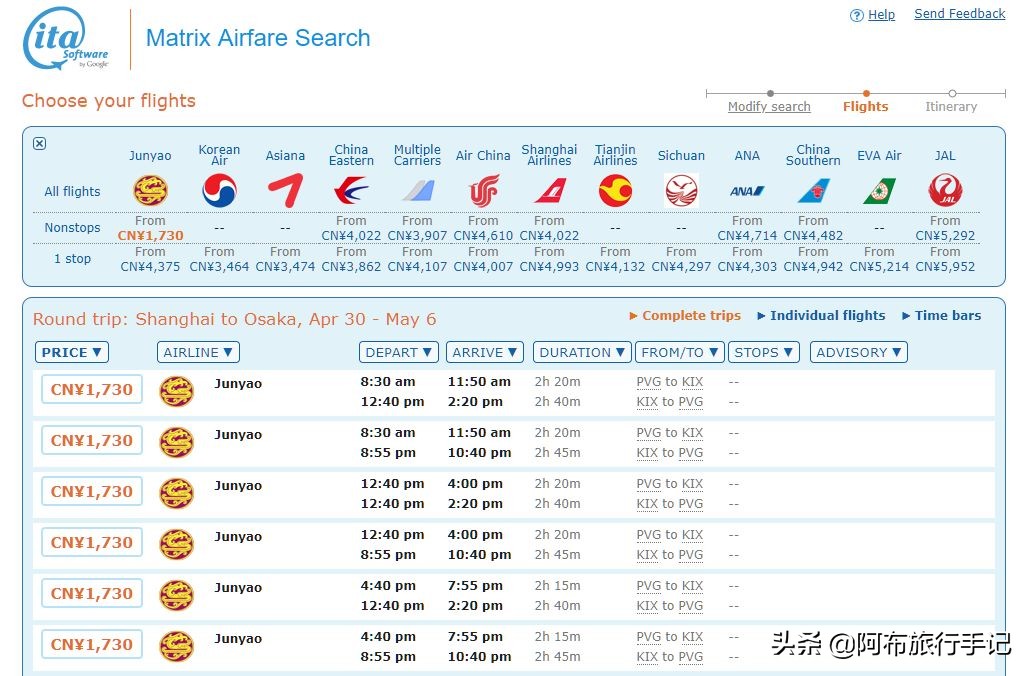Open the ADVISORY filter dropdown
The width and height of the screenshot is (1031, 676).
coord(859,352)
